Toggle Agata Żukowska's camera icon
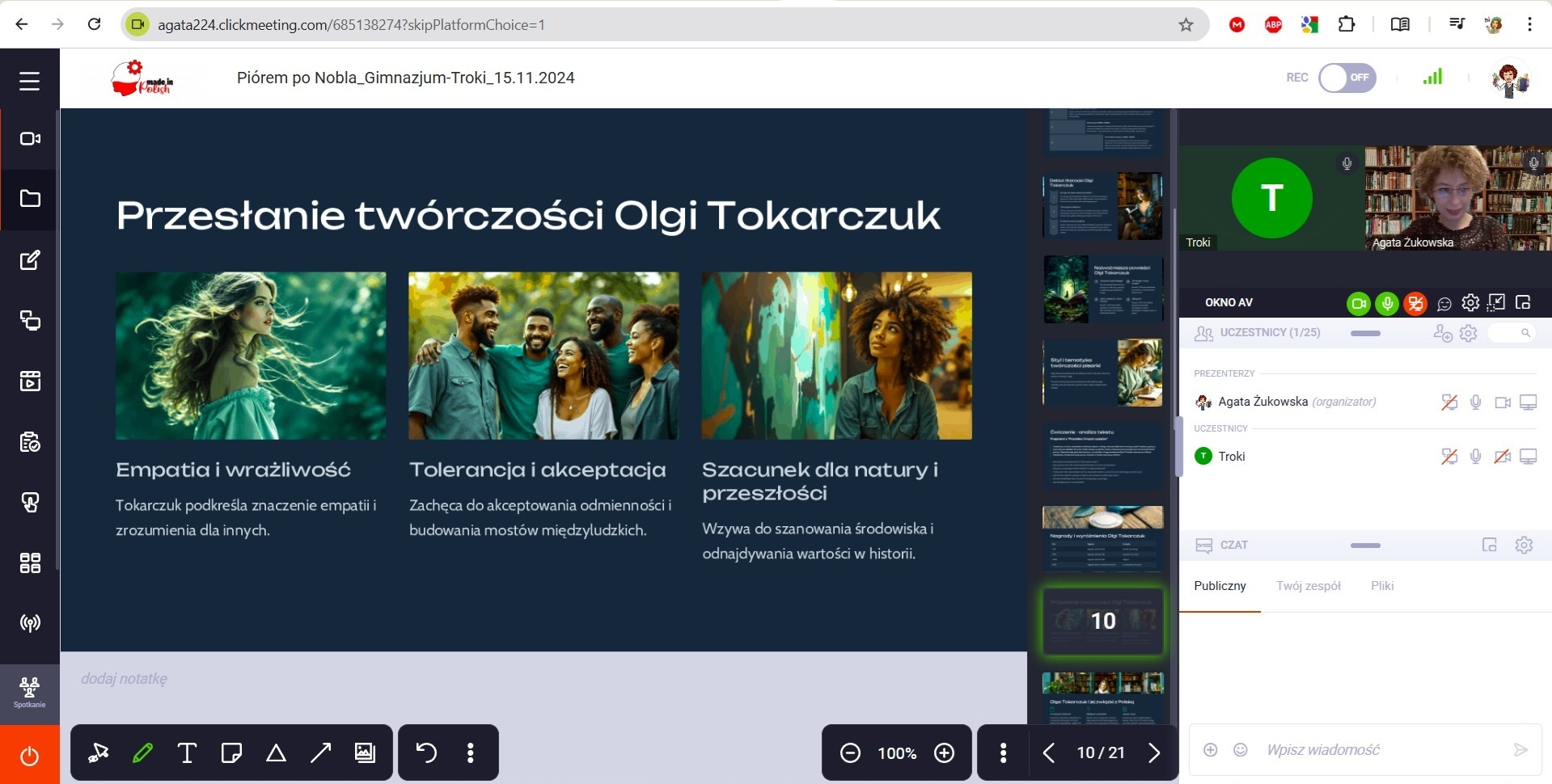 click(x=1503, y=402)
